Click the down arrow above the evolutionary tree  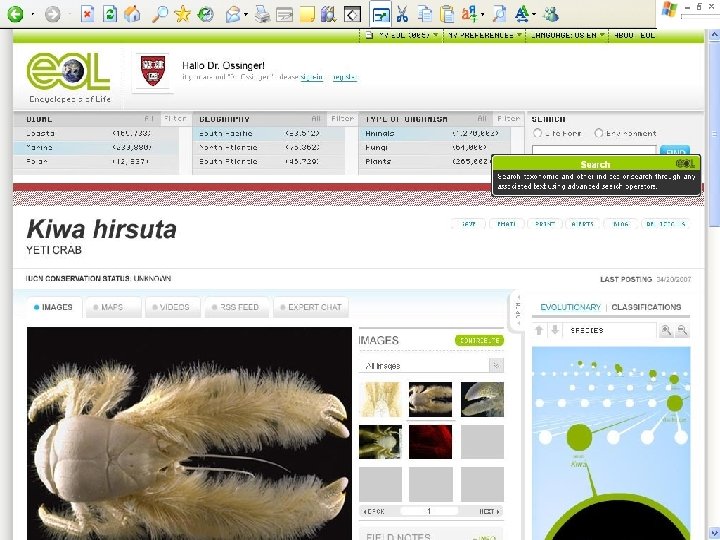pos(555,330)
